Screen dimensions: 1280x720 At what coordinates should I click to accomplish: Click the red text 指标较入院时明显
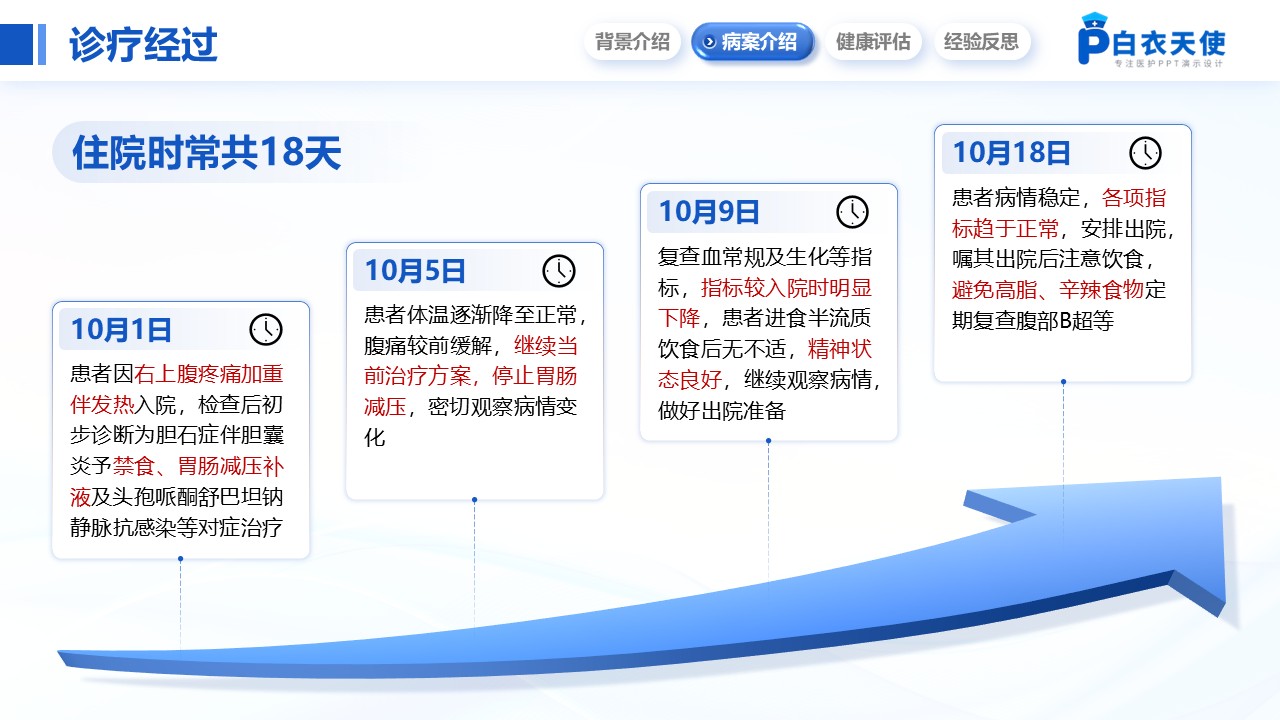coord(786,288)
